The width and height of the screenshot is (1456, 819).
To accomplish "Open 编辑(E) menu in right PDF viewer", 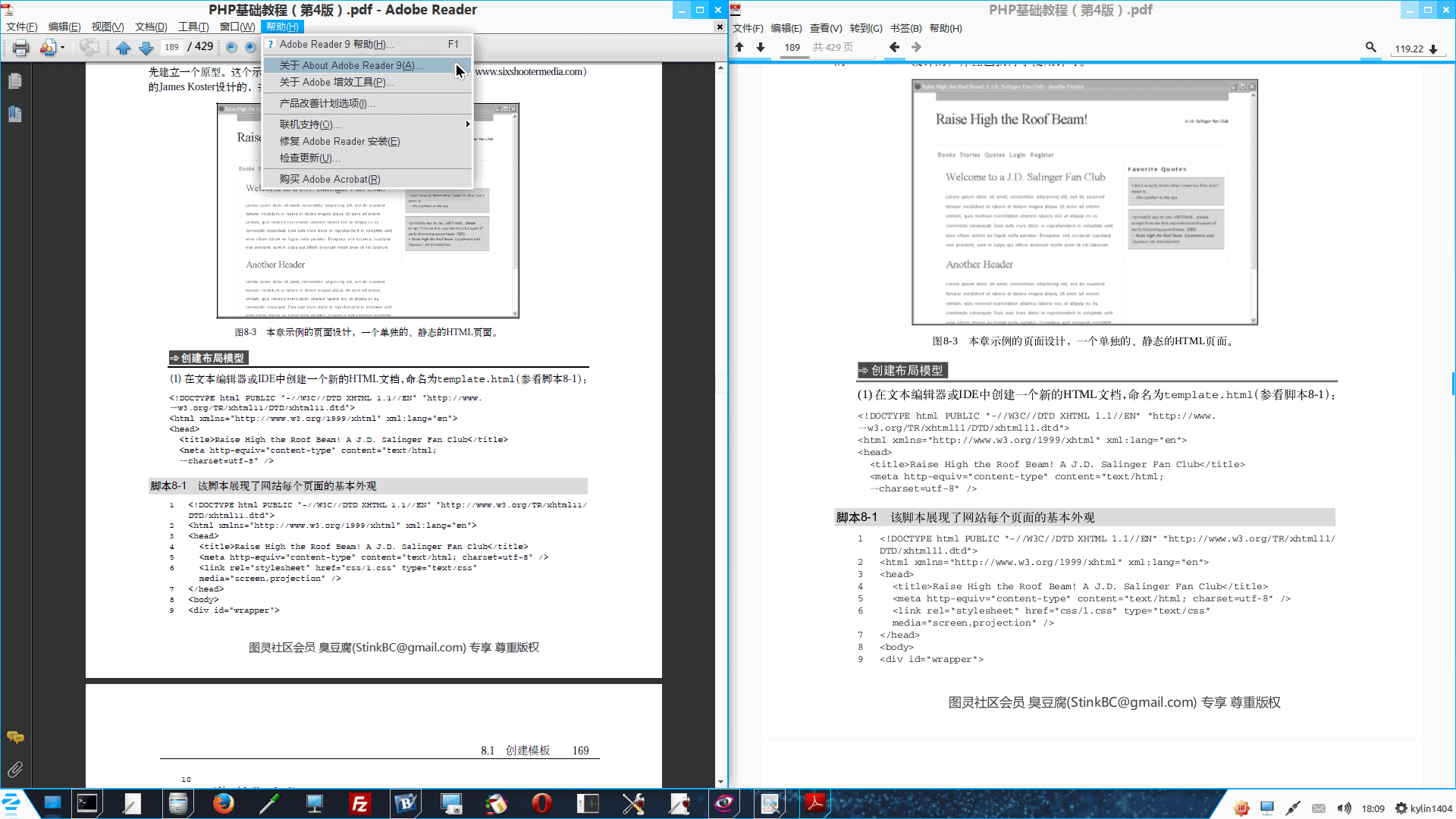I will pyautogui.click(x=786, y=28).
